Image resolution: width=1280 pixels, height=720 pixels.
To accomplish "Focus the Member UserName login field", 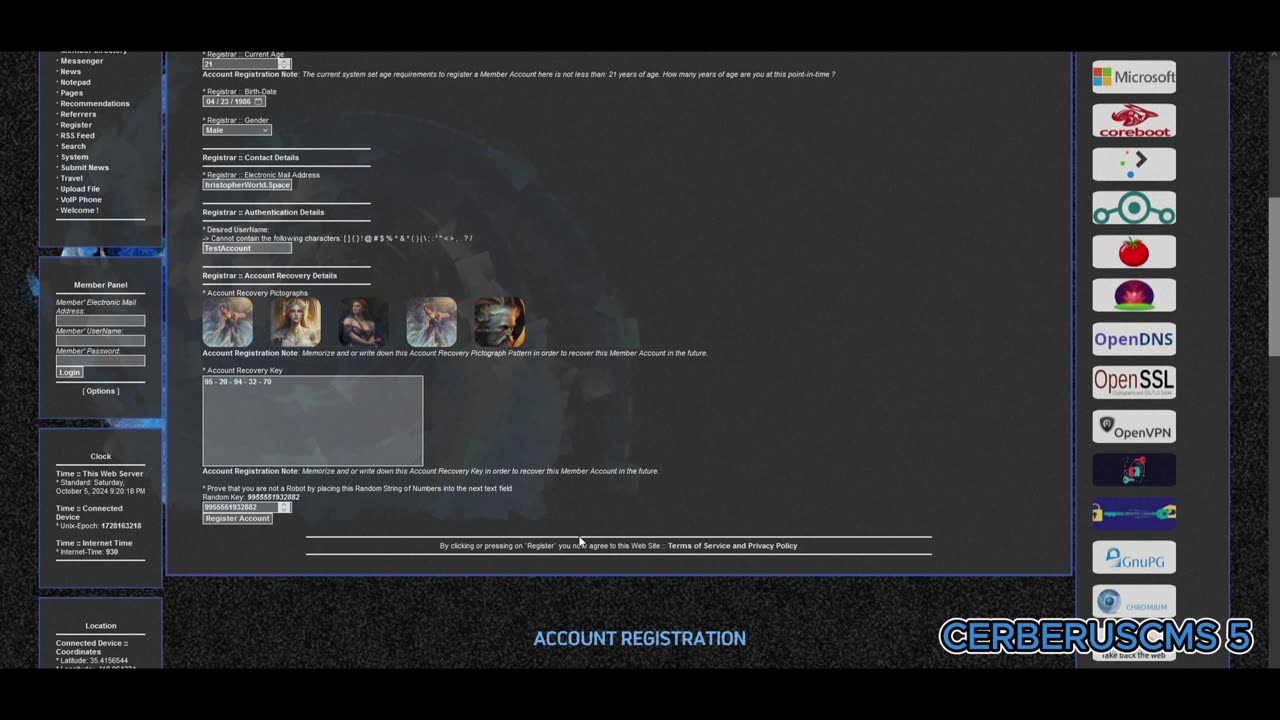I will (100, 341).
